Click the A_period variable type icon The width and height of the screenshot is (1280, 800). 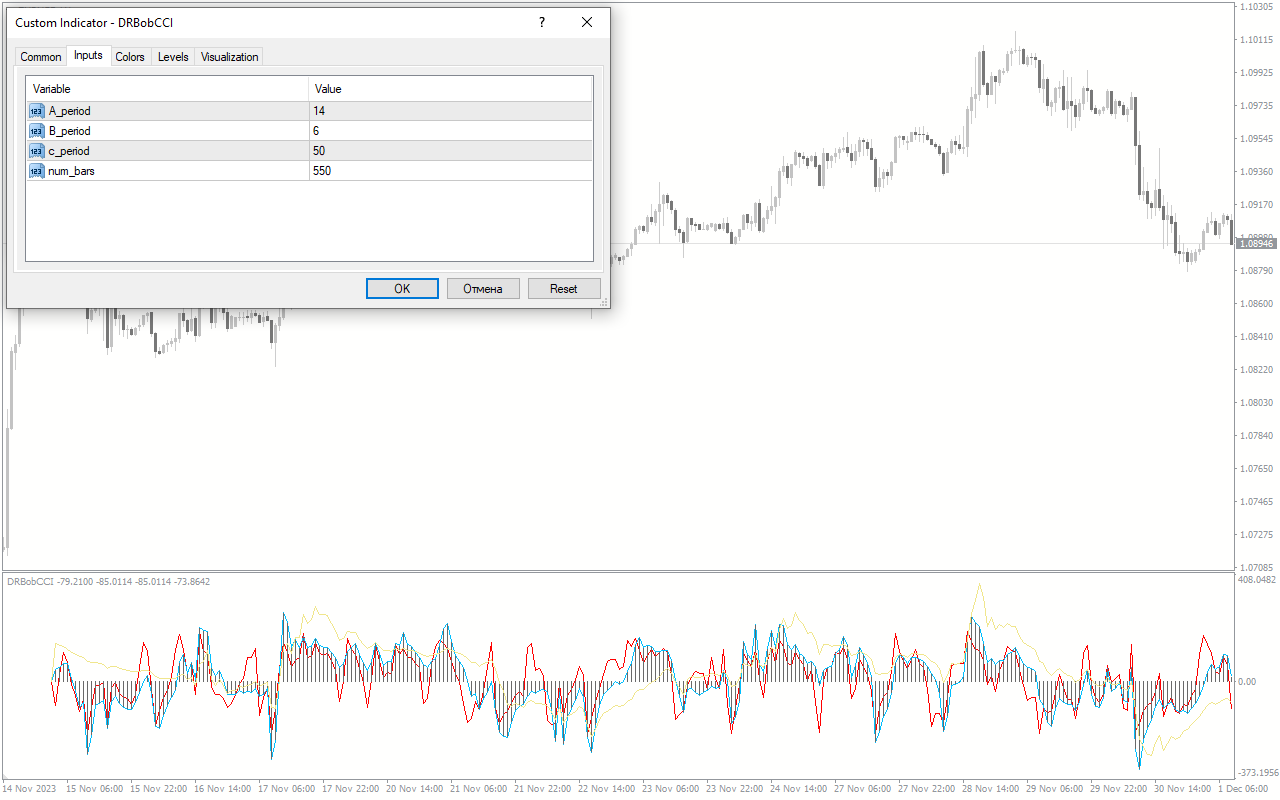[37, 111]
